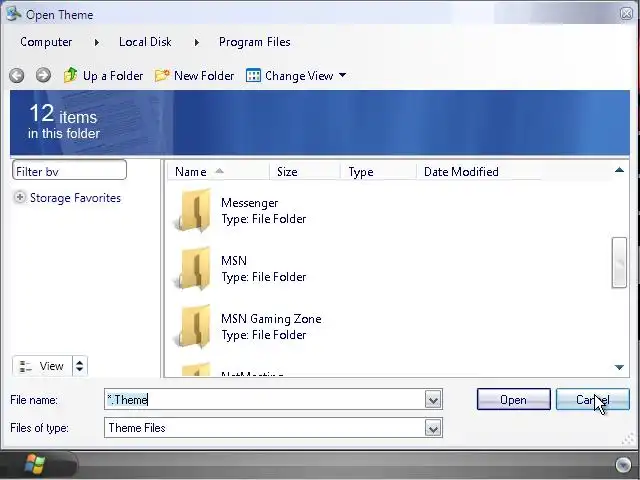Select the MSN folder icon
This screenshot has height=480, width=640.
(x=193, y=268)
